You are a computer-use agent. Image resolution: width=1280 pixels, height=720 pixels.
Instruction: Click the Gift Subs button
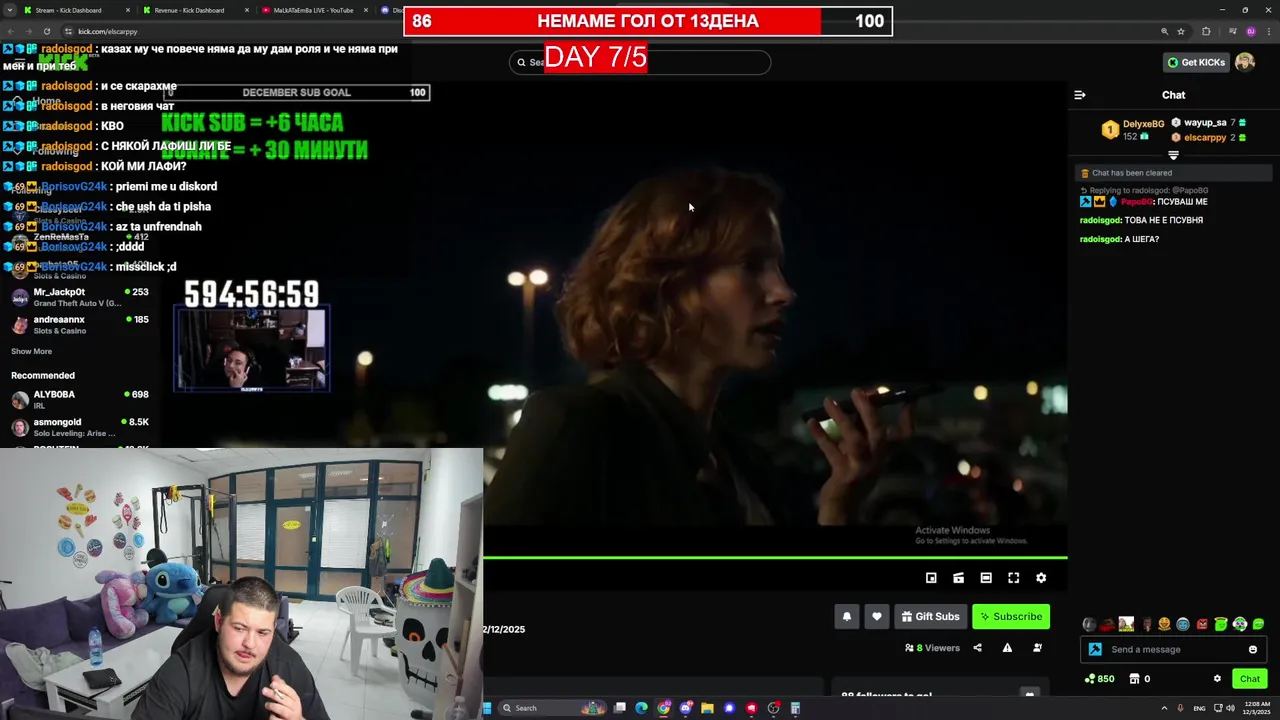click(930, 617)
